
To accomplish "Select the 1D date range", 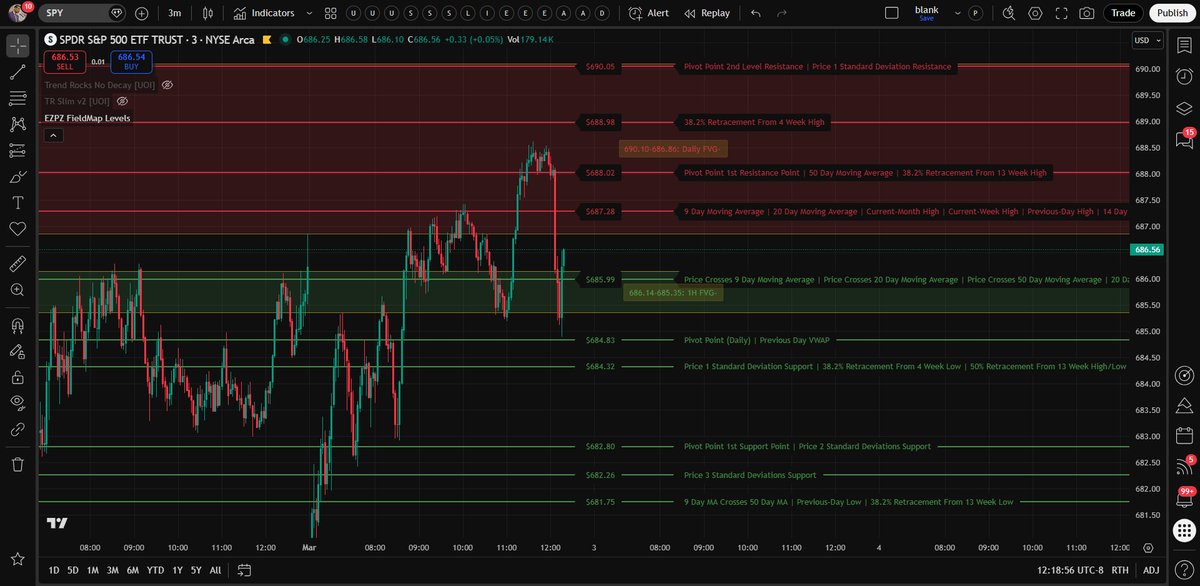I will tap(54, 570).
